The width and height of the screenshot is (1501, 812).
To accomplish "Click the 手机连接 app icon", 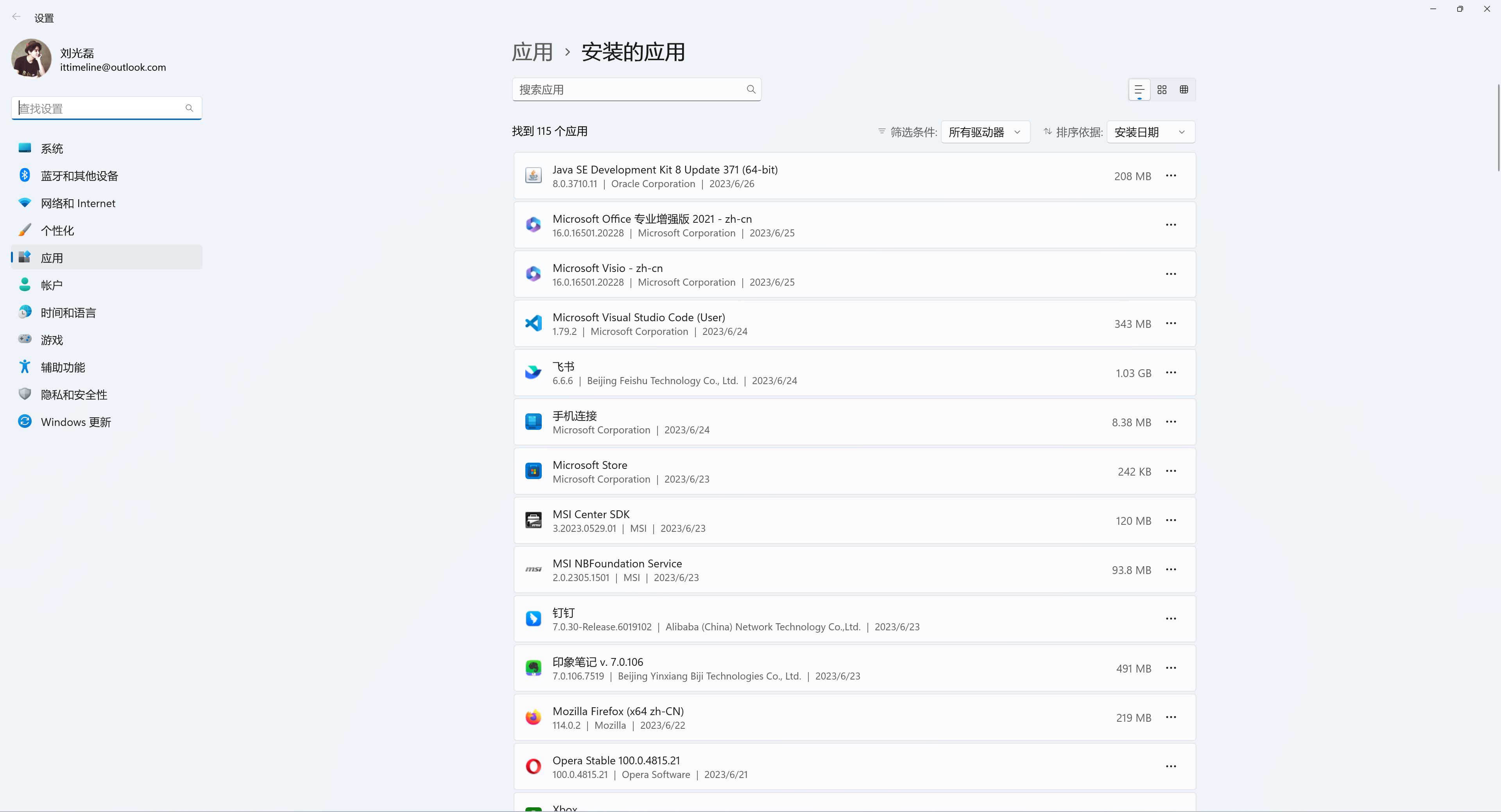I will (533, 422).
